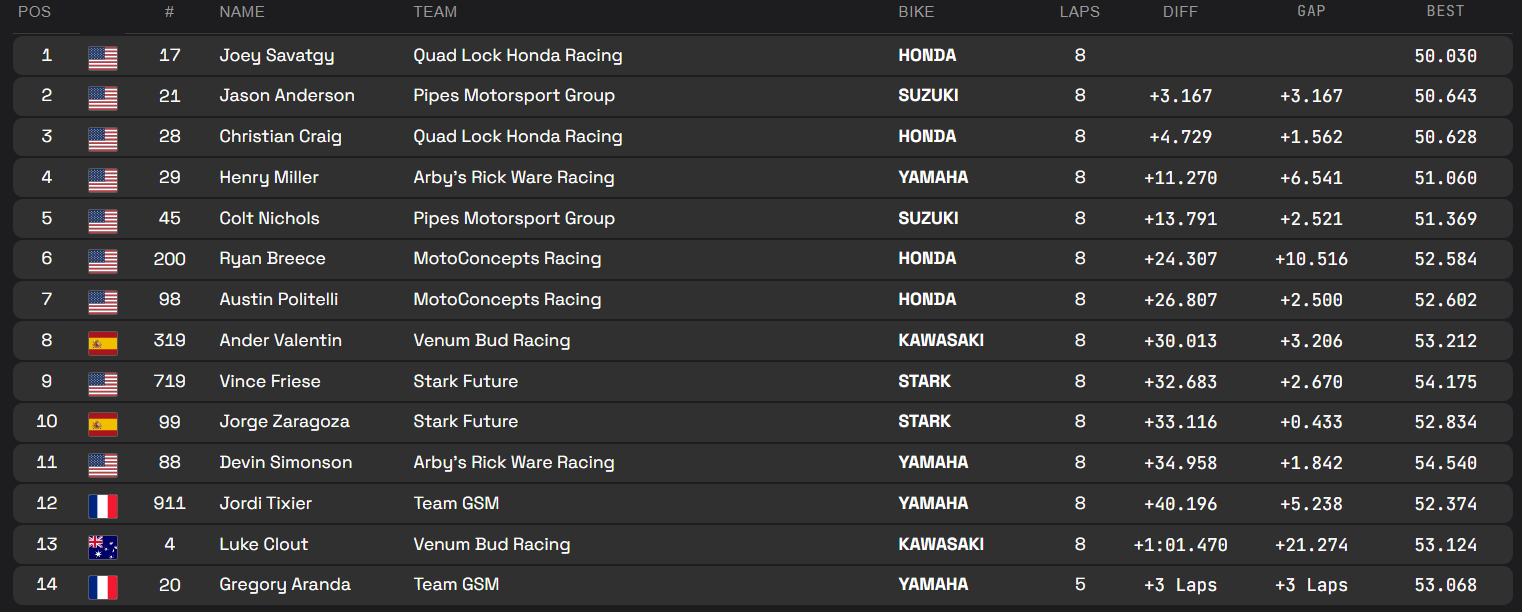Click the Spain flag beside Jorge Zaragoza
1522x612 pixels.
click(103, 424)
